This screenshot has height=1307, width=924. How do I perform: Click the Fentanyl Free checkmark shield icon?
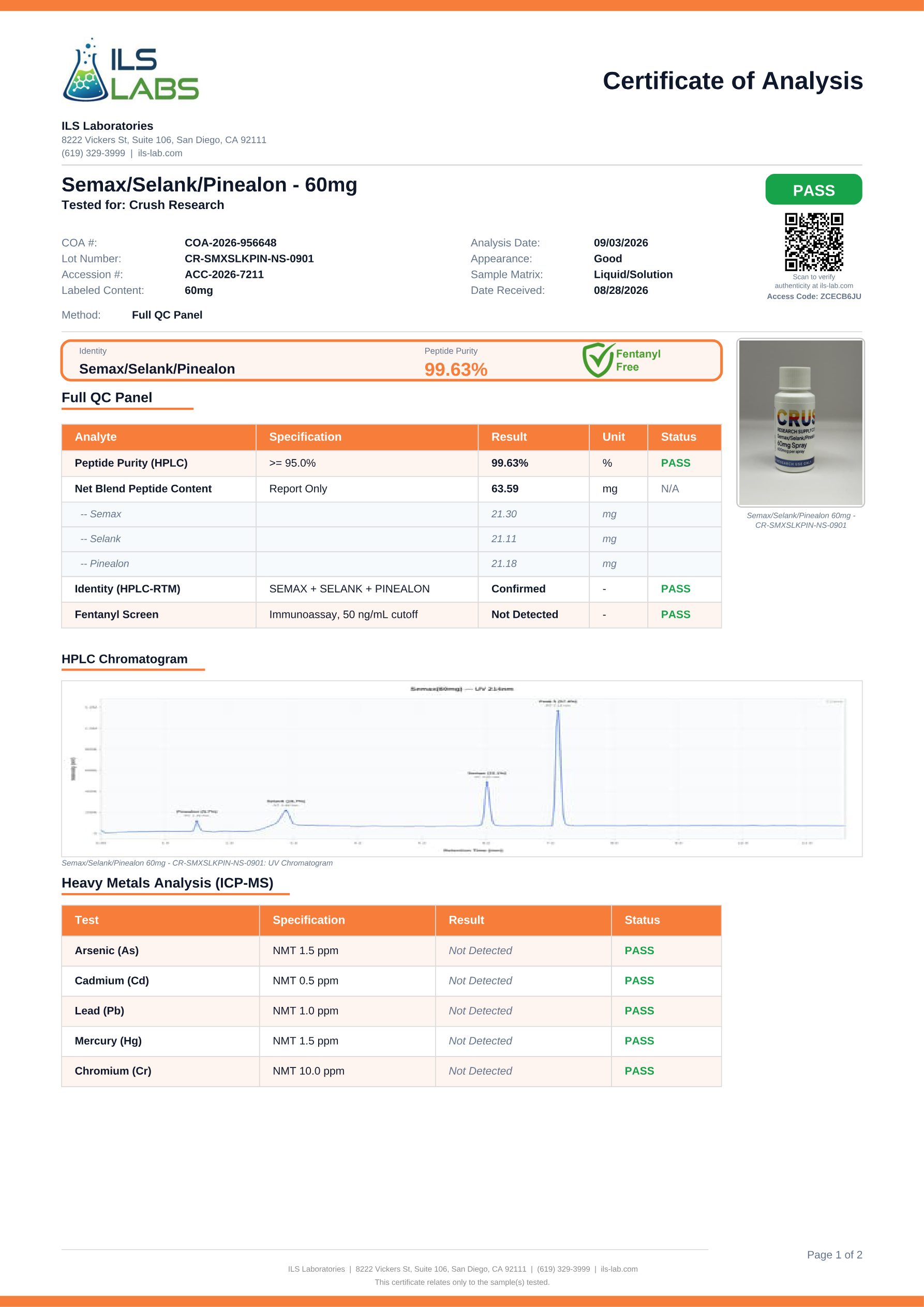[x=598, y=360]
